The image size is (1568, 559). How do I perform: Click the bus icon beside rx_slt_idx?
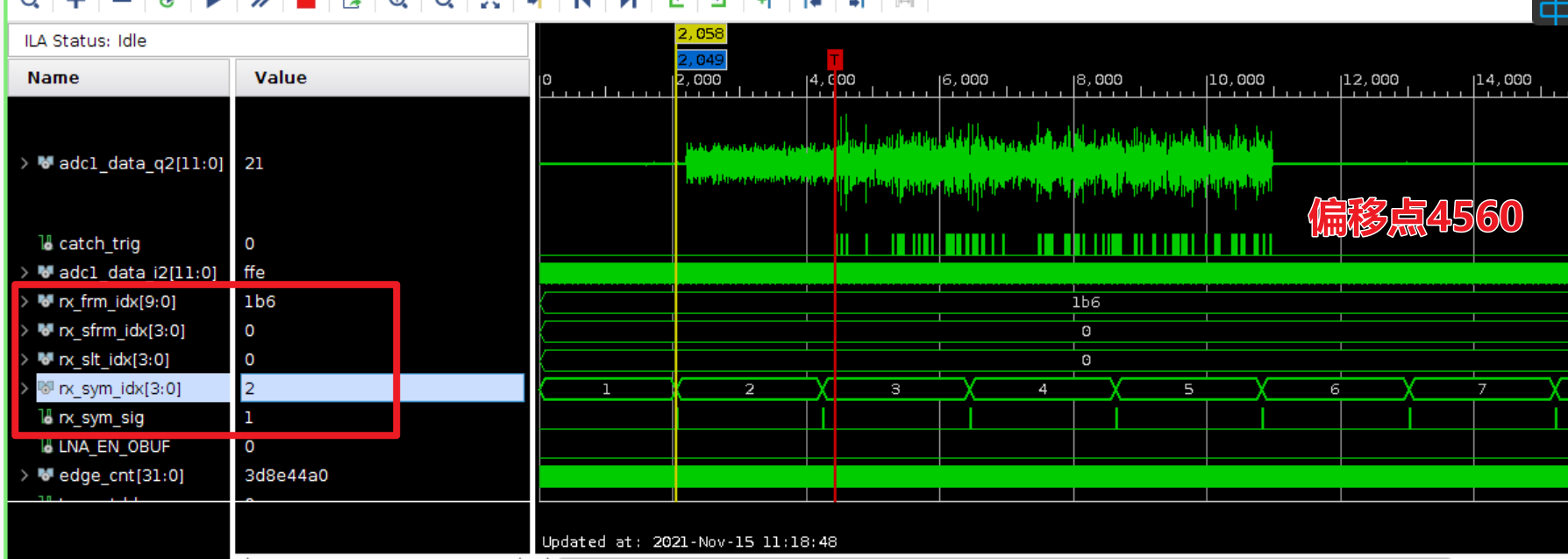[x=46, y=359]
